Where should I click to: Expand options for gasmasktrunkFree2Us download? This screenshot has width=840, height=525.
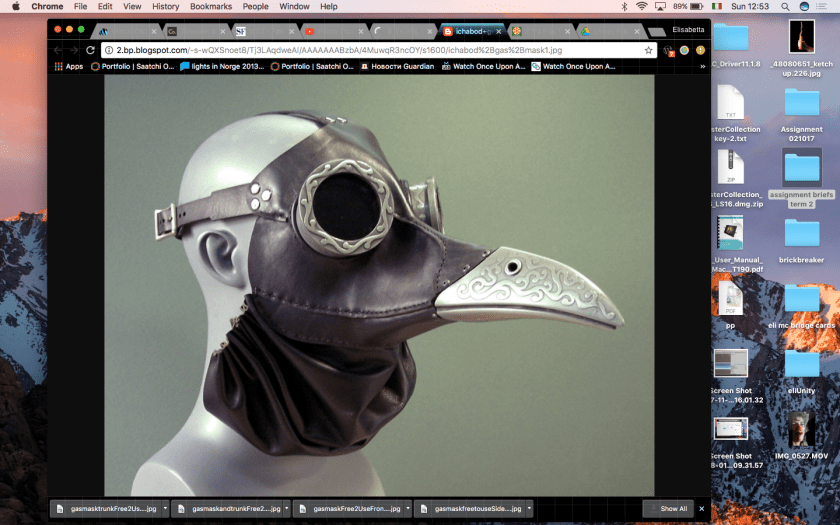click(164, 509)
